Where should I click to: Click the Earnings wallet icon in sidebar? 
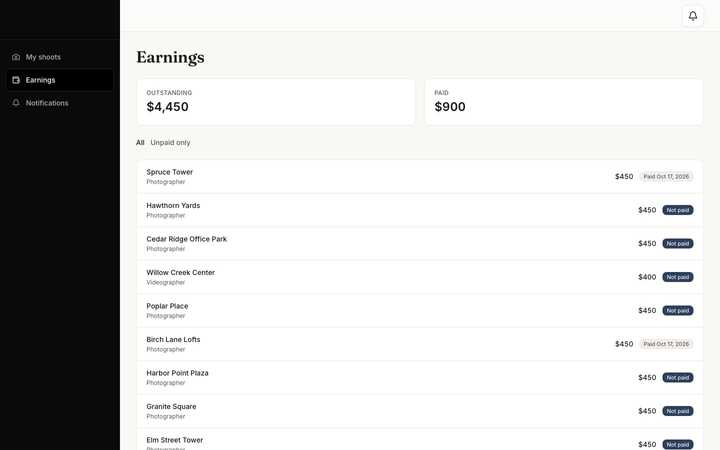point(16,80)
